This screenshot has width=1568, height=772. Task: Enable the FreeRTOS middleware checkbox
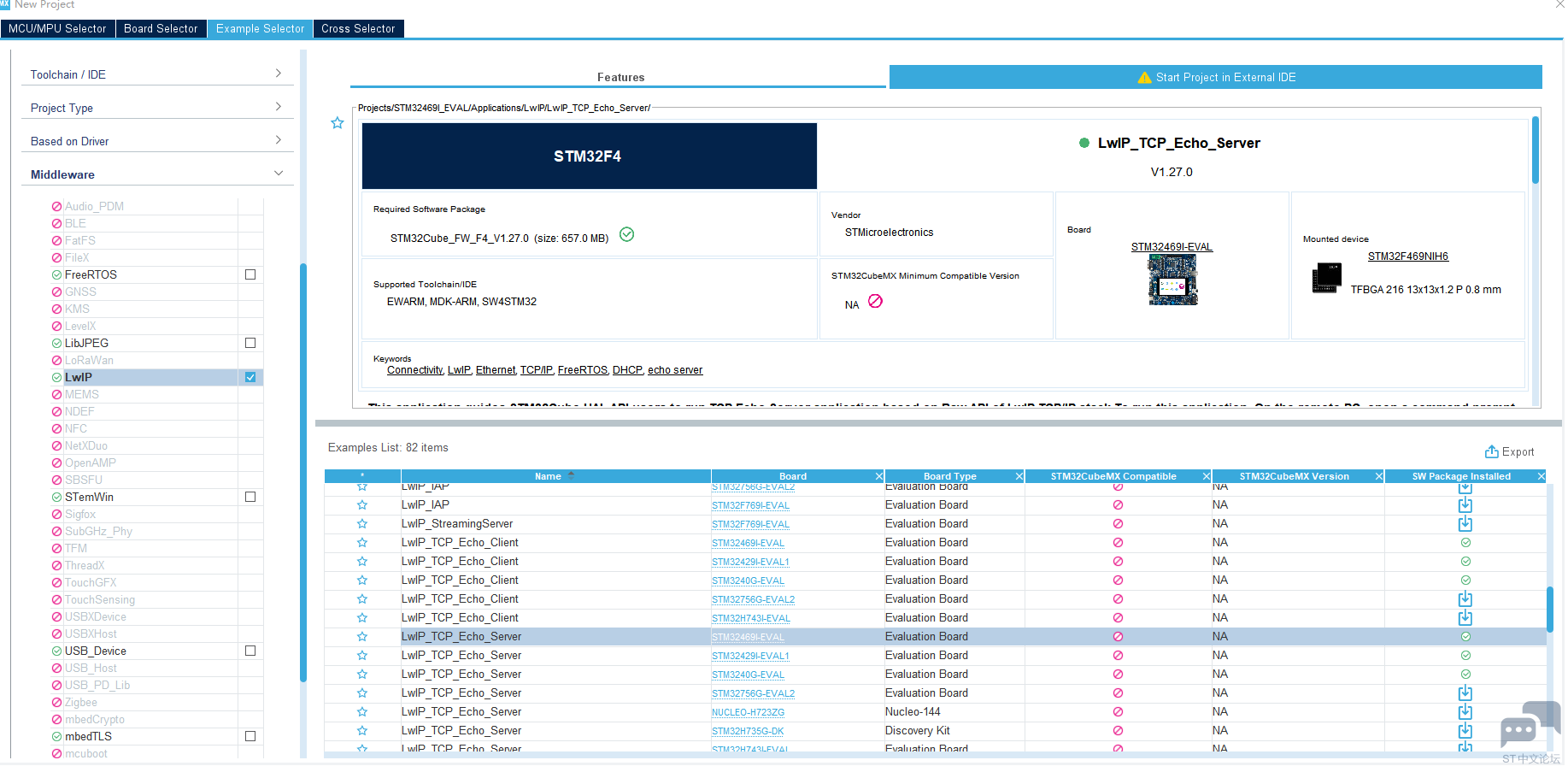pos(250,274)
